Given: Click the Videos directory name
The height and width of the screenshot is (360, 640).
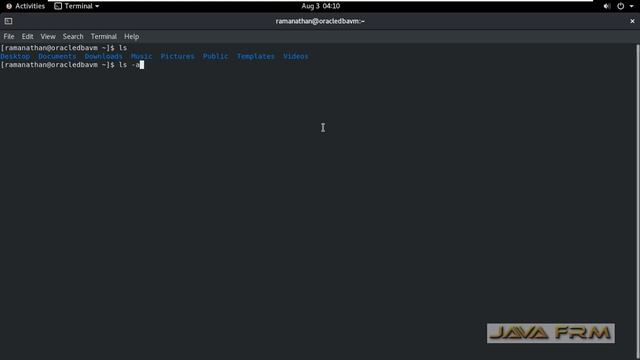Looking at the screenshot, I should 296,56.
